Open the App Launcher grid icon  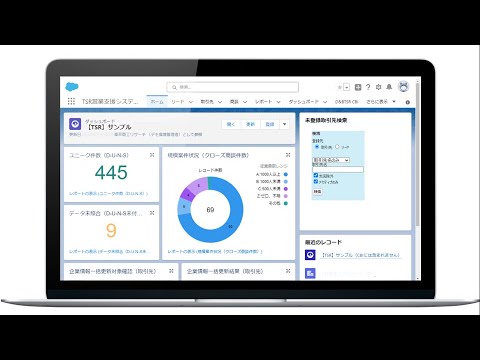71,101
